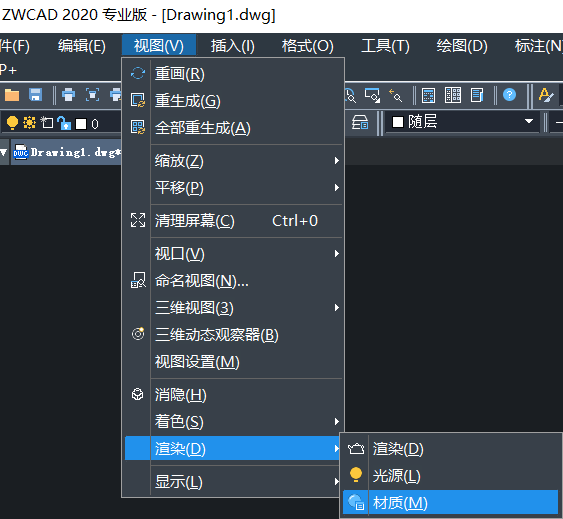Viewport: 563px width, 519px height.
Task: Click the Zoom previous toolbar icon
Action: (395, 96)
